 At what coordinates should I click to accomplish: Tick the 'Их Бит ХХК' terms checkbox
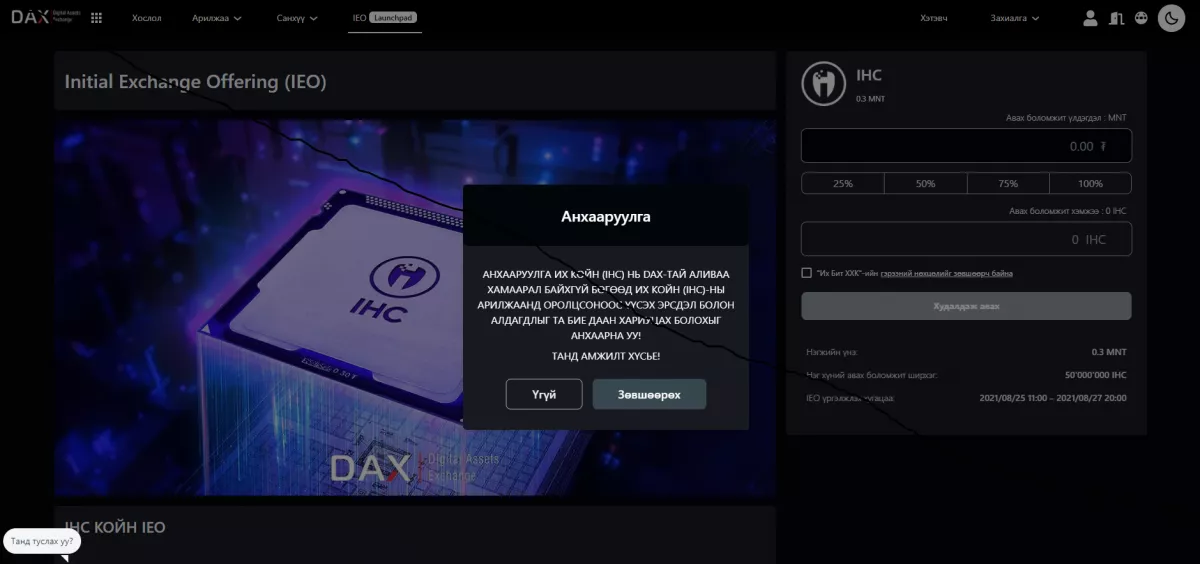pyautogui.click(x=806, y=272)
